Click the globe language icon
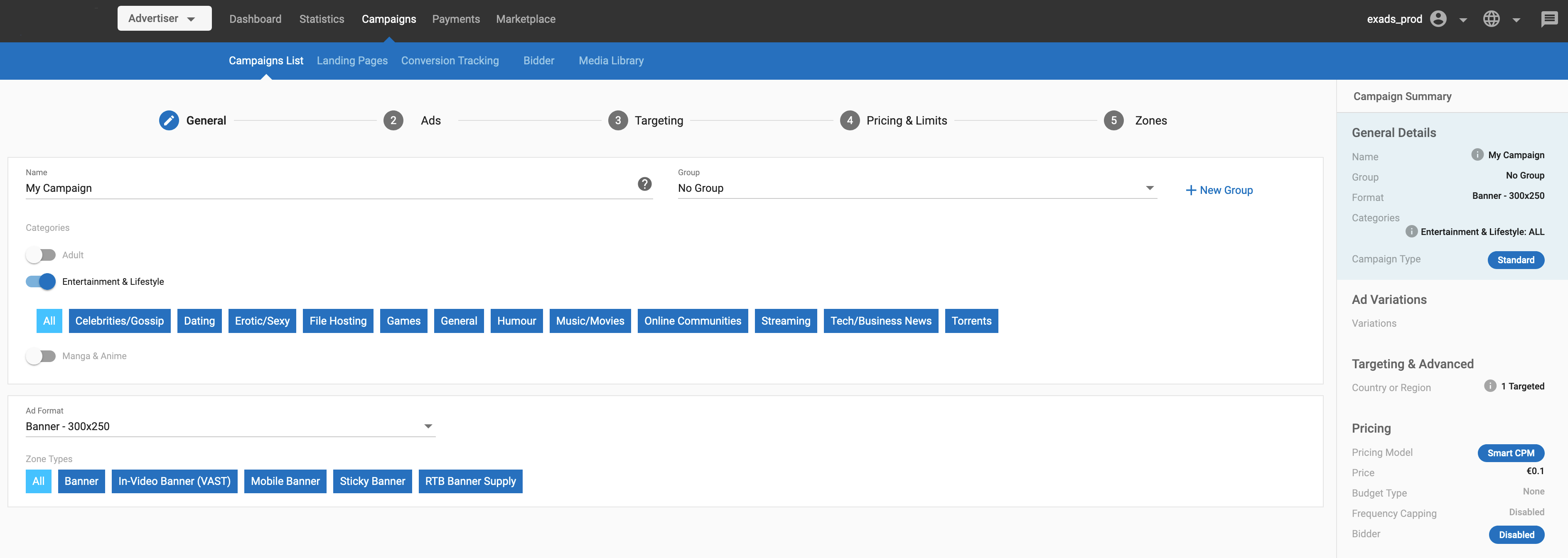 [x=1491, y=19]
